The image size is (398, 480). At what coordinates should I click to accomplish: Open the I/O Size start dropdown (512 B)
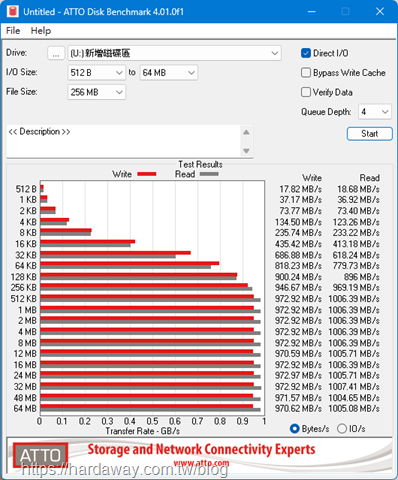pyautogui.click(x=96, y=73)
